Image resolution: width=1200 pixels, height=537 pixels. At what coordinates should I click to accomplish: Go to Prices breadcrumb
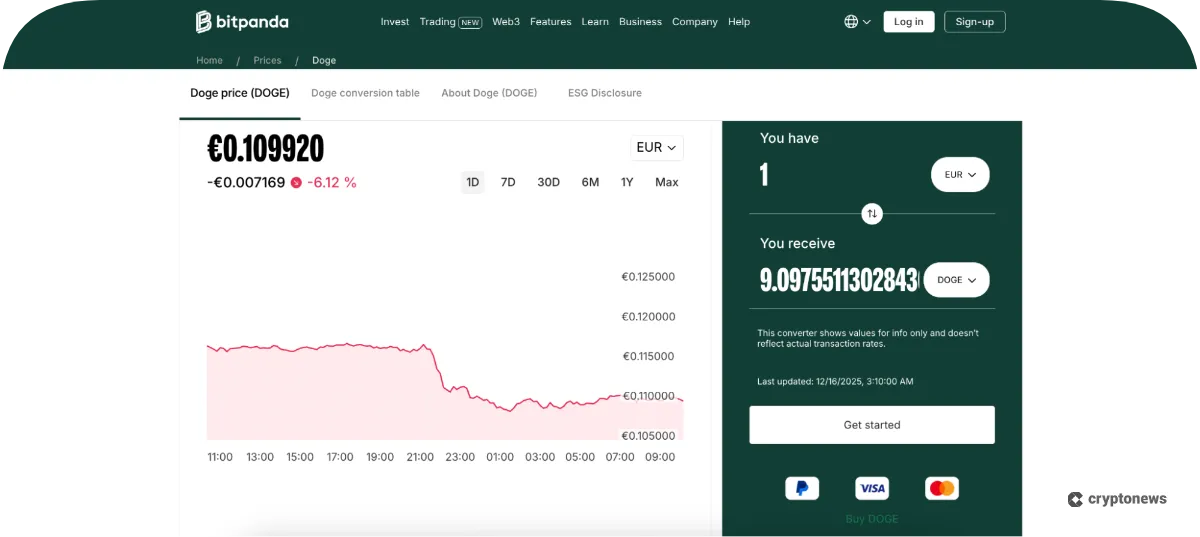pyautogui.click(x=267, y=61)
